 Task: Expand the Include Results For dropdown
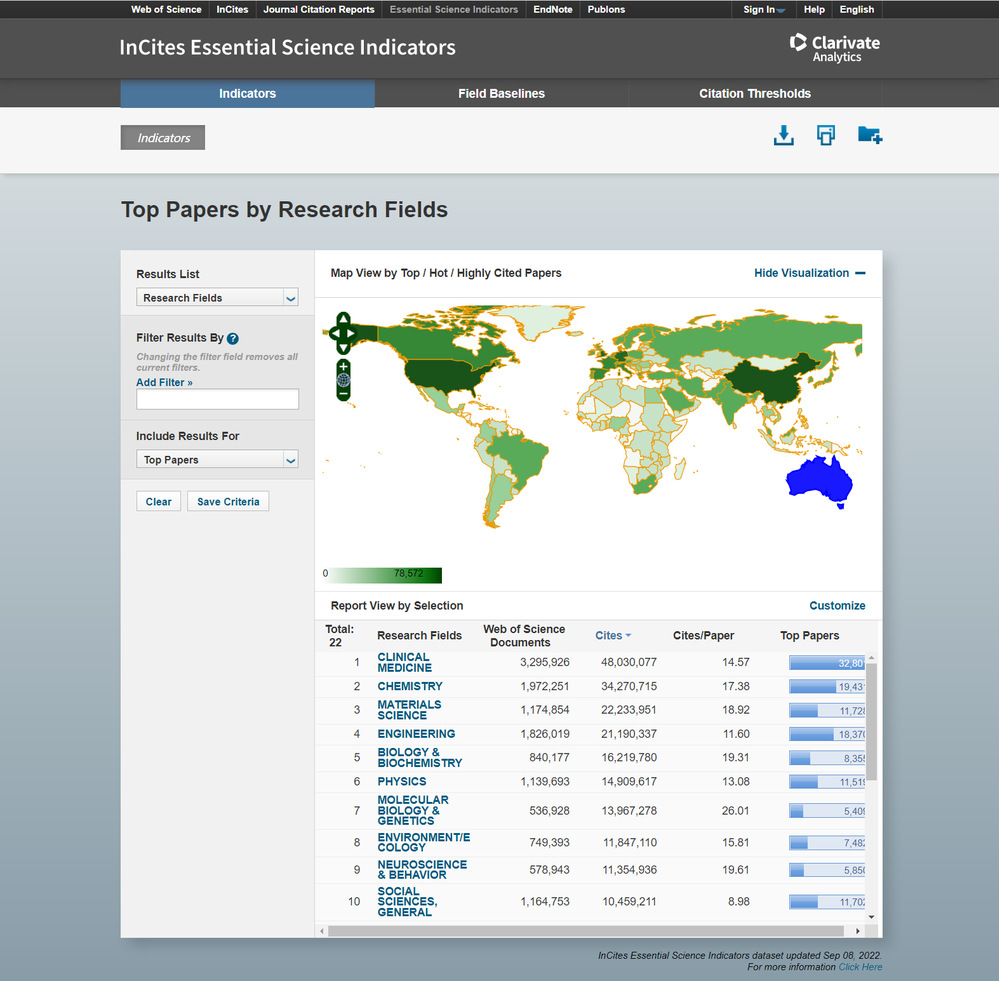(x=217, y=460)
